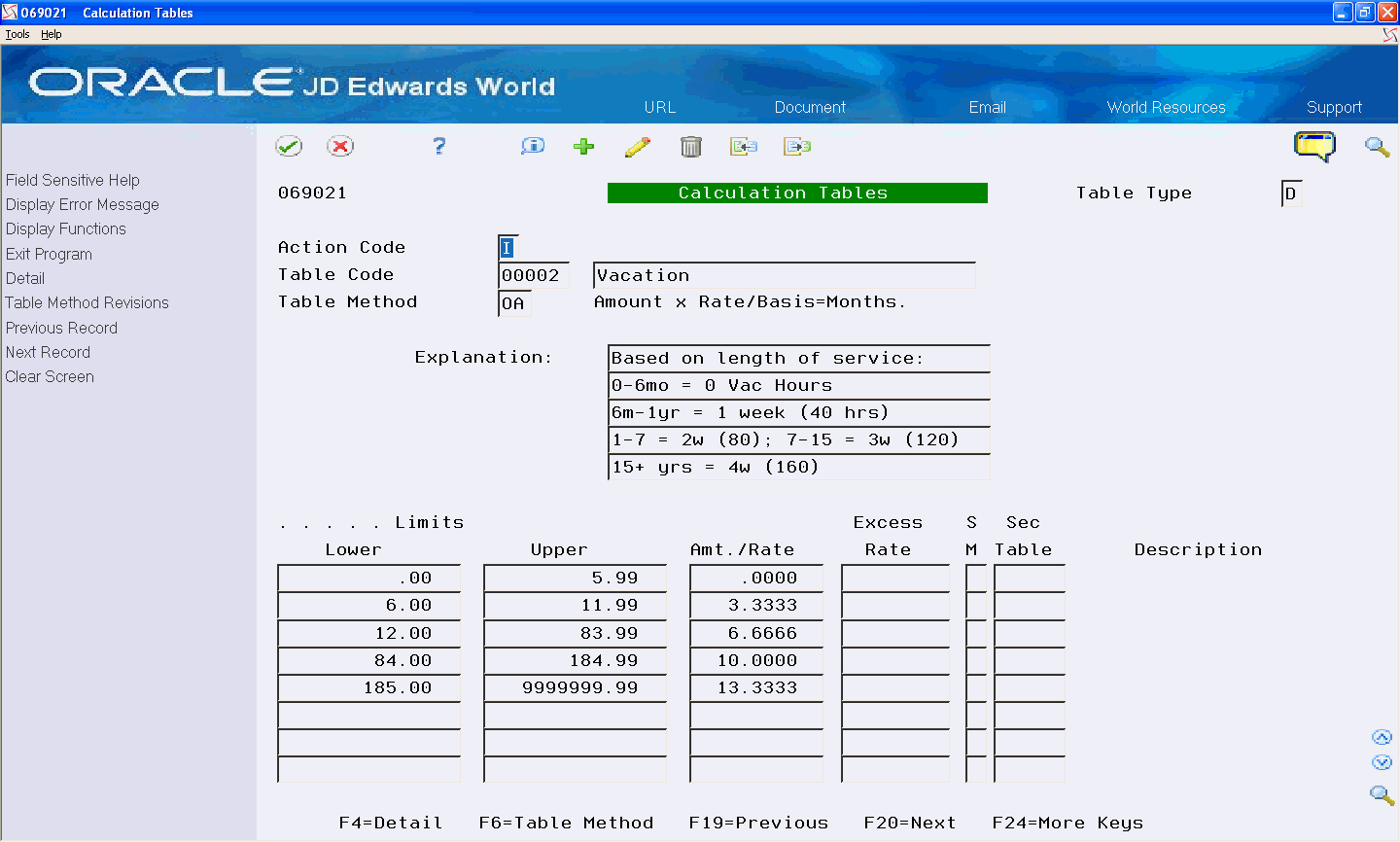Image resolution: width=1400 pixels, height=842 pixels.
Task: Click the red Cancel icon
Action: tap(342, 147)
